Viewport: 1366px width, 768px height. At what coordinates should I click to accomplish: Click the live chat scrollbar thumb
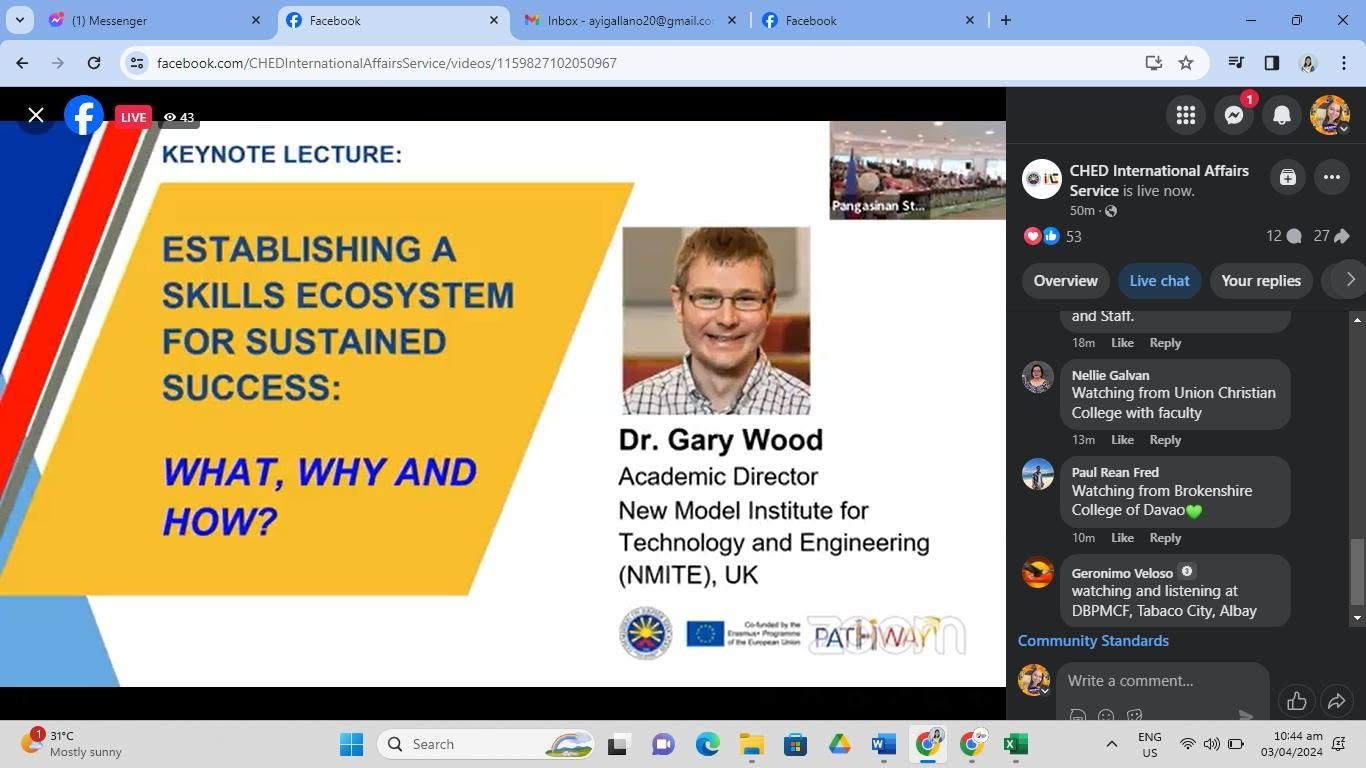coord(1357,571)
